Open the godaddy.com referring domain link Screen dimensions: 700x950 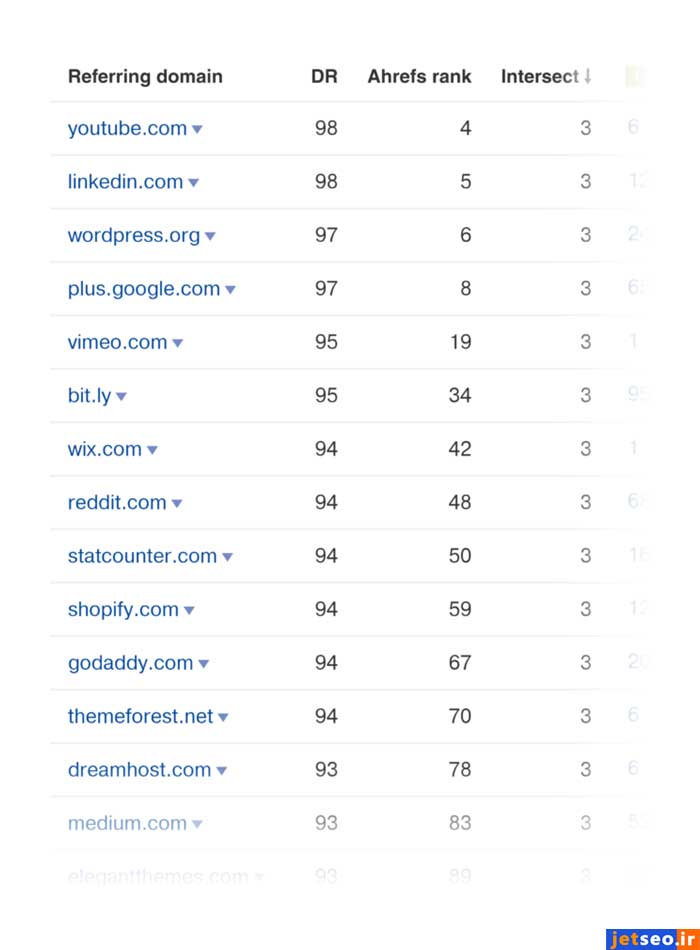click(x=130, y=663)
